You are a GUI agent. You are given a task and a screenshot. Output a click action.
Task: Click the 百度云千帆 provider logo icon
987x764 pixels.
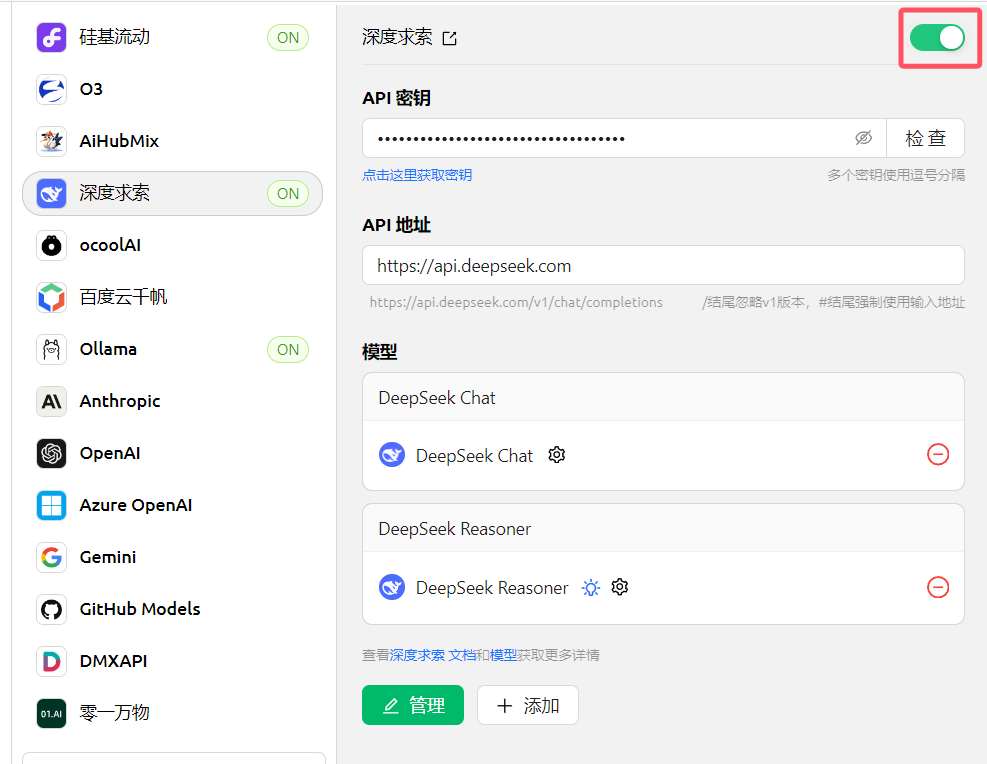tap(51, 297)
